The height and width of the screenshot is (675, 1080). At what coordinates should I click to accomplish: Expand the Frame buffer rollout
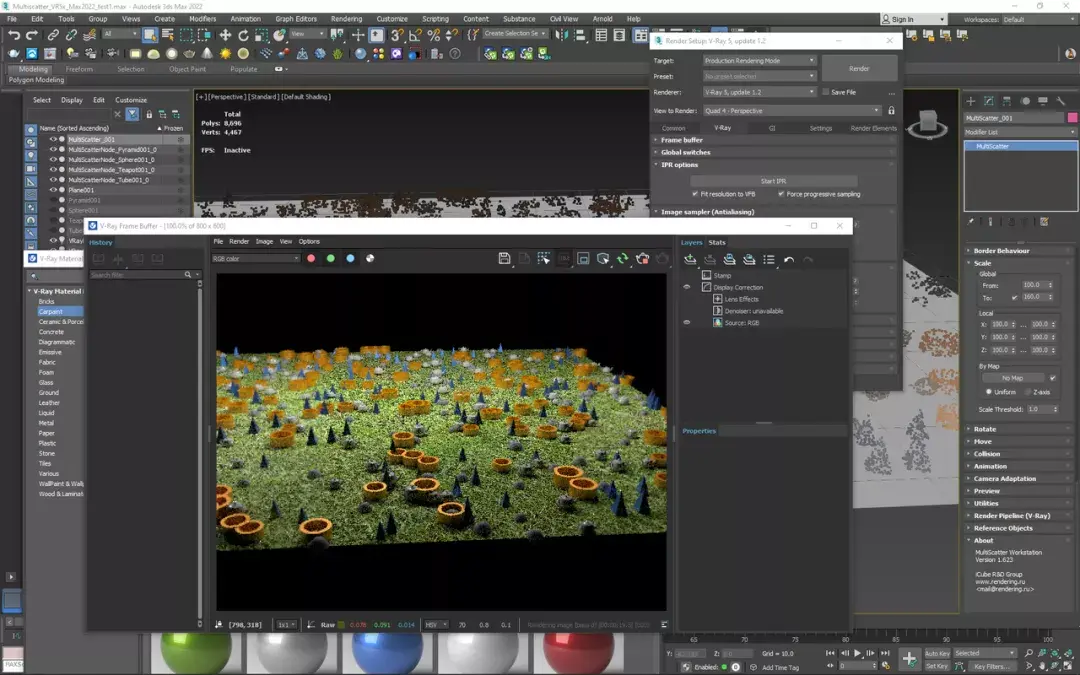682,140
